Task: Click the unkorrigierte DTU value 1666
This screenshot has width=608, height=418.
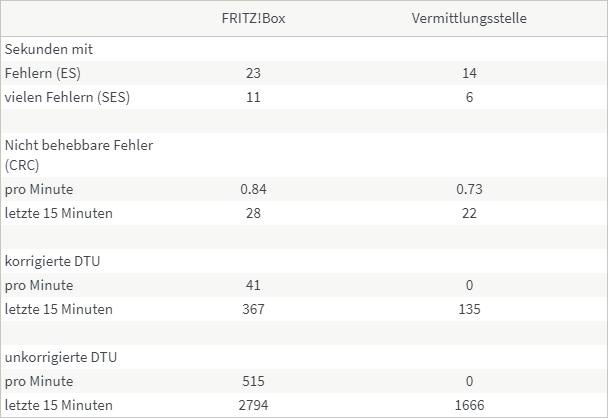Action: (469, 405)
